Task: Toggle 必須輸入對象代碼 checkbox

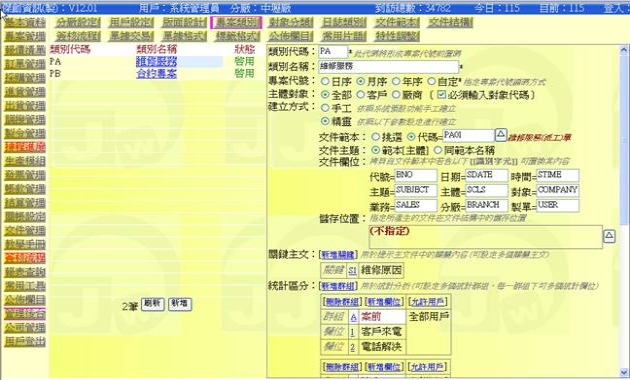Action: pos(442,95)
